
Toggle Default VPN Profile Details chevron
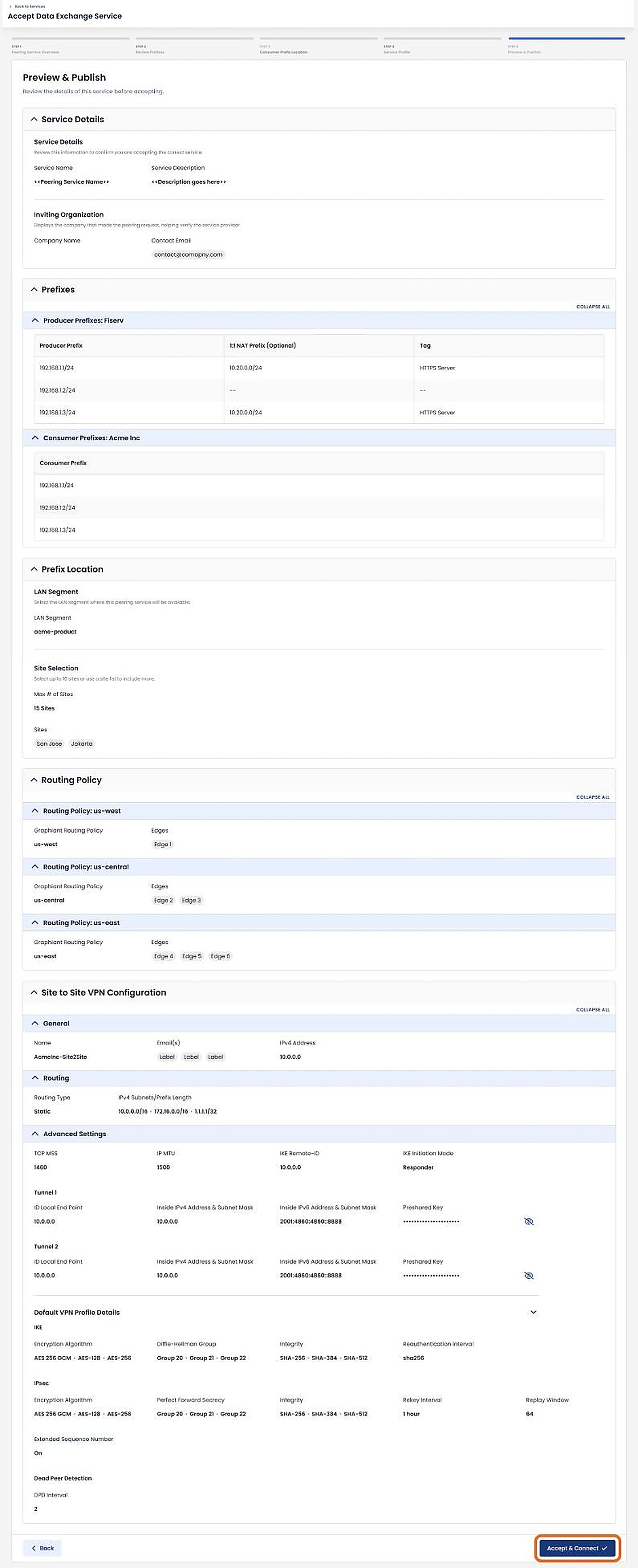tap(533, 1312)
